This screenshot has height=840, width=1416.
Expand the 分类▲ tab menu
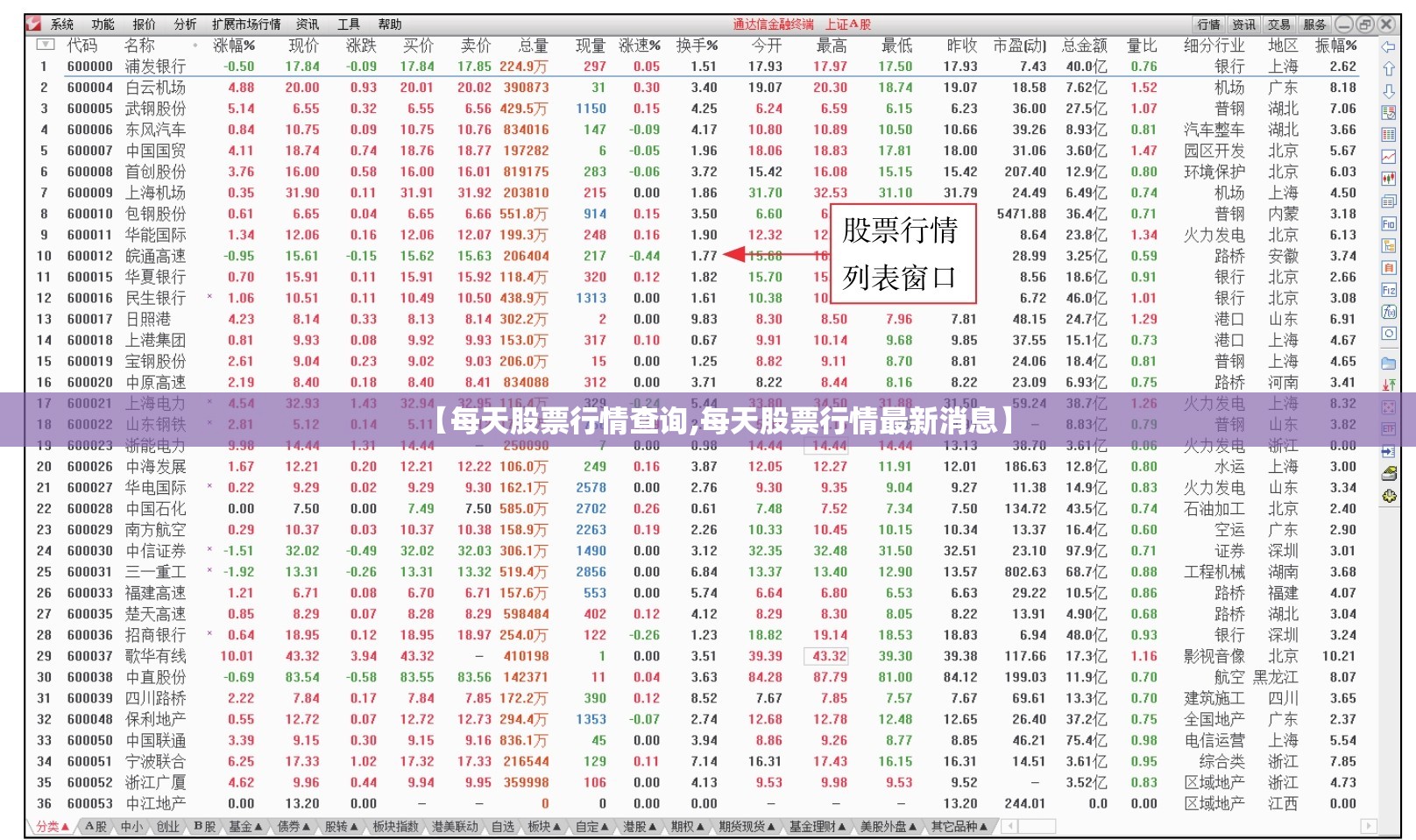(x=53, y=826)
